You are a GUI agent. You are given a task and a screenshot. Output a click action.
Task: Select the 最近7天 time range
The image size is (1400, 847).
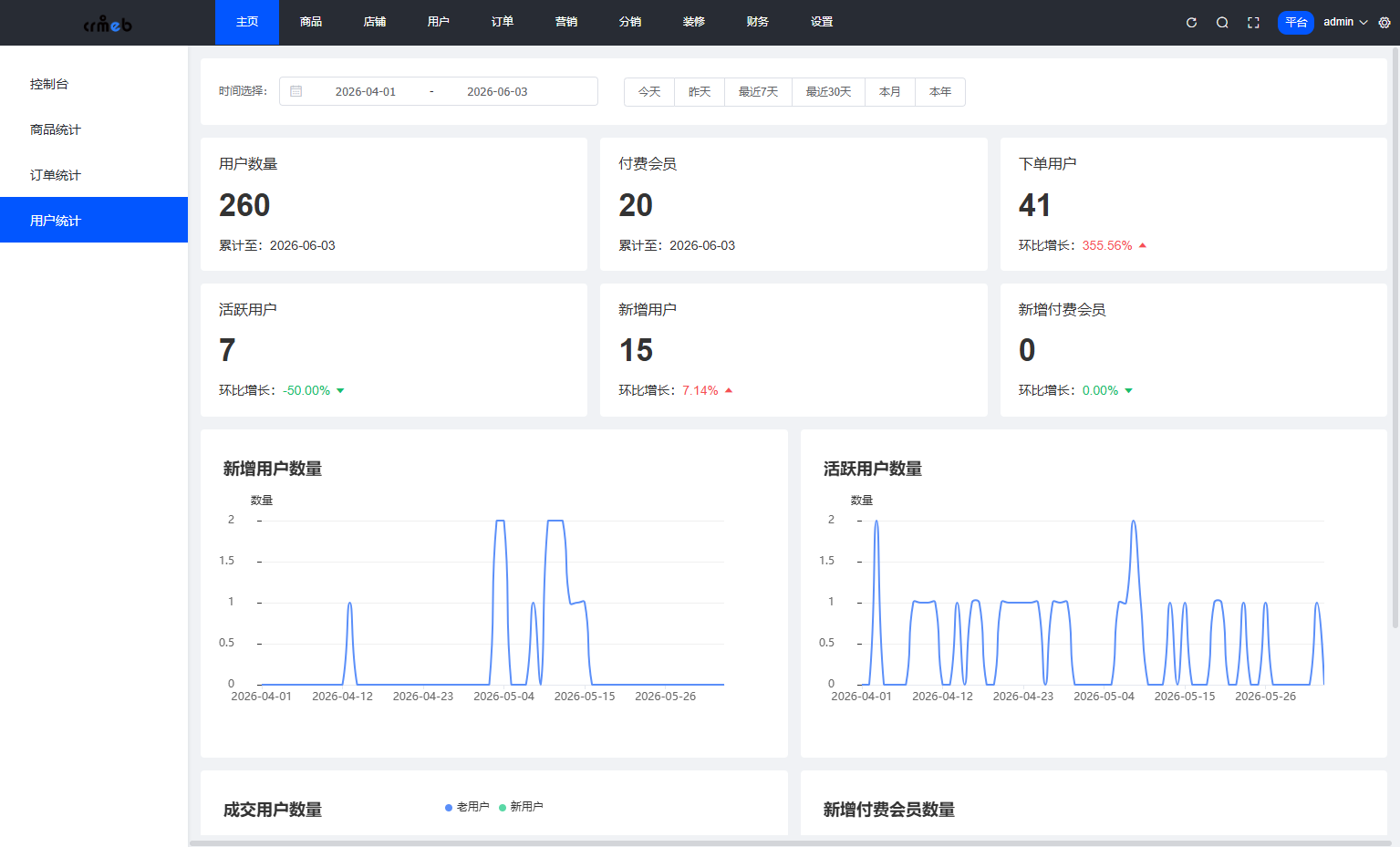758,92
